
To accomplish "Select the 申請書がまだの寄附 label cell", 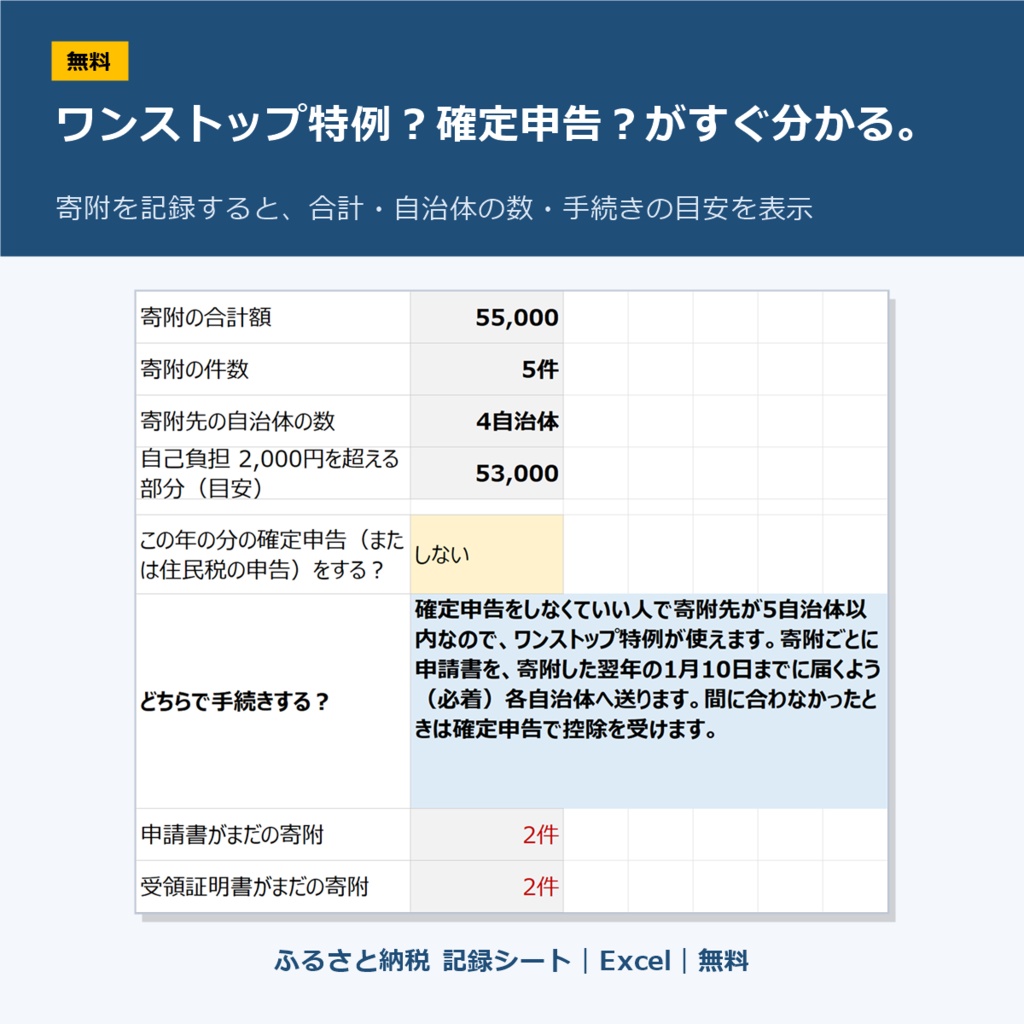I will pos(272,835).
